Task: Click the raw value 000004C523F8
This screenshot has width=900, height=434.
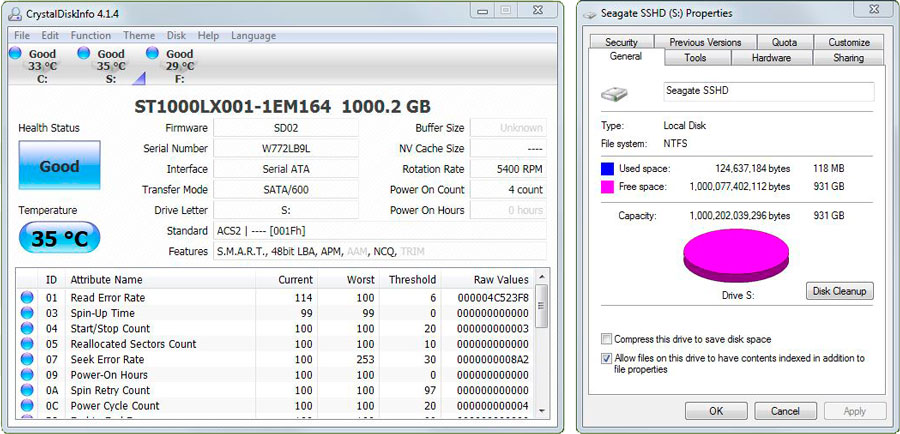Action: point(493,298)
